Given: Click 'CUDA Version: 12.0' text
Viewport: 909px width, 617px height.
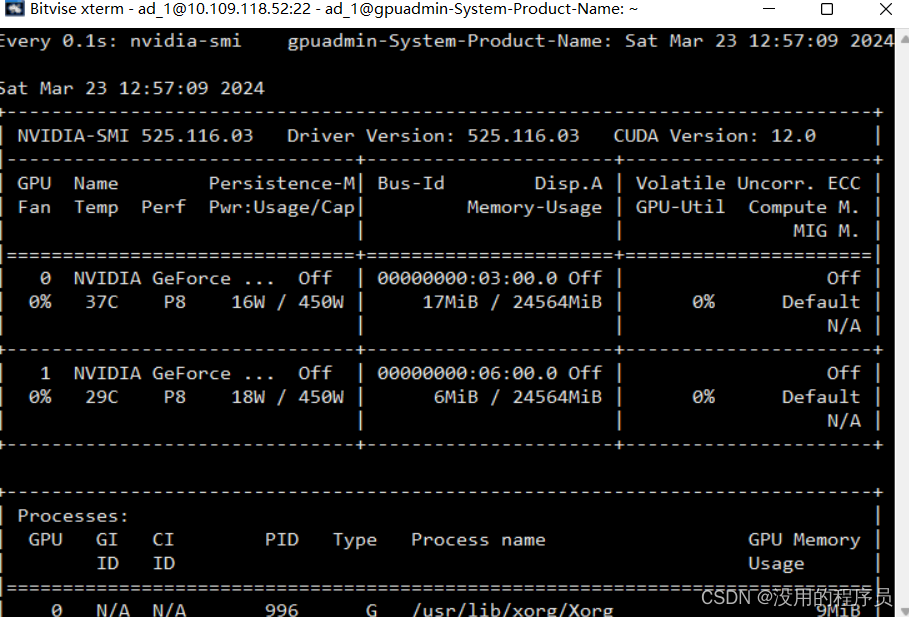Looking at the screenshot, I should click(715, 136).
